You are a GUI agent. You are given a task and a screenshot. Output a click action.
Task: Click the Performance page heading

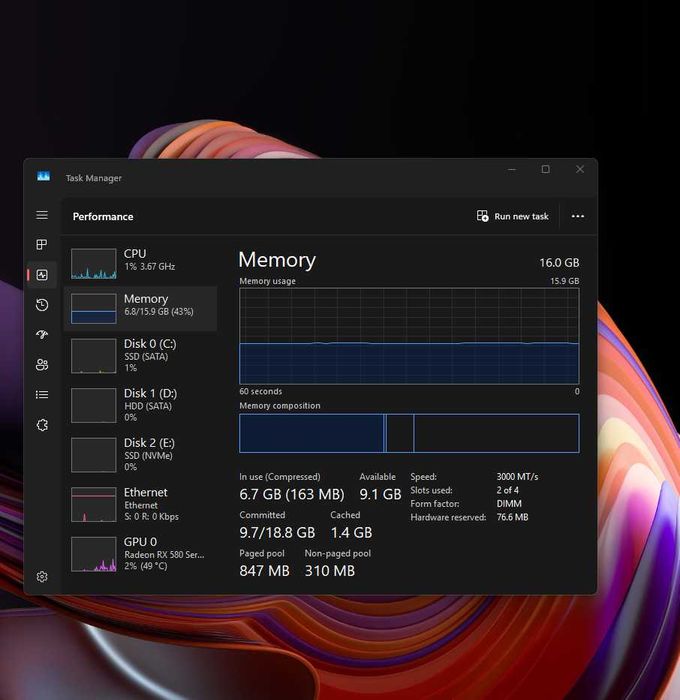click(103, 217)
